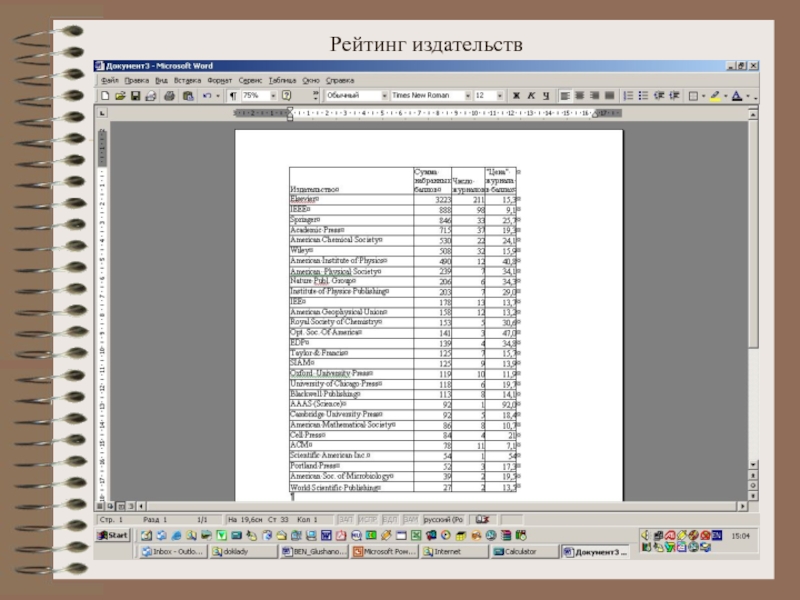Toggle bold formatting (Ж button)
The width and height of the screenshot is (800, 600).
tap(516, 96)
